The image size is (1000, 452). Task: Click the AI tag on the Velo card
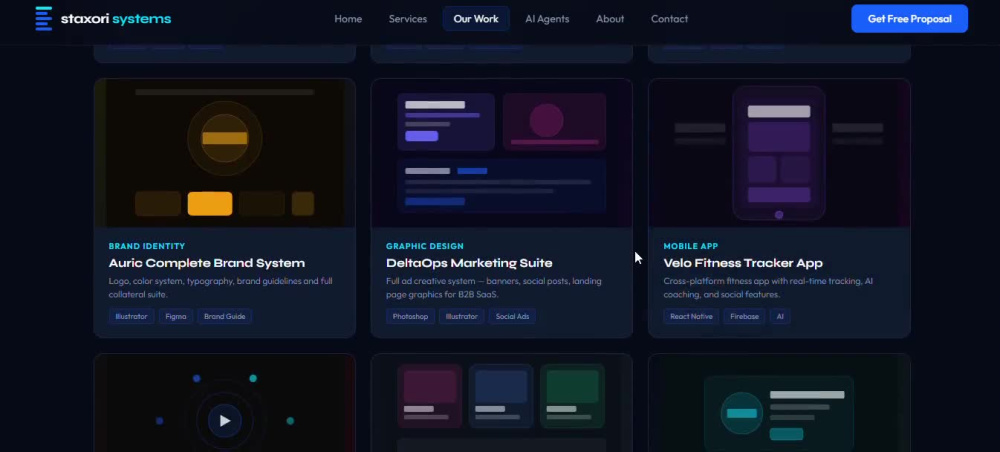tap(780, 316)
